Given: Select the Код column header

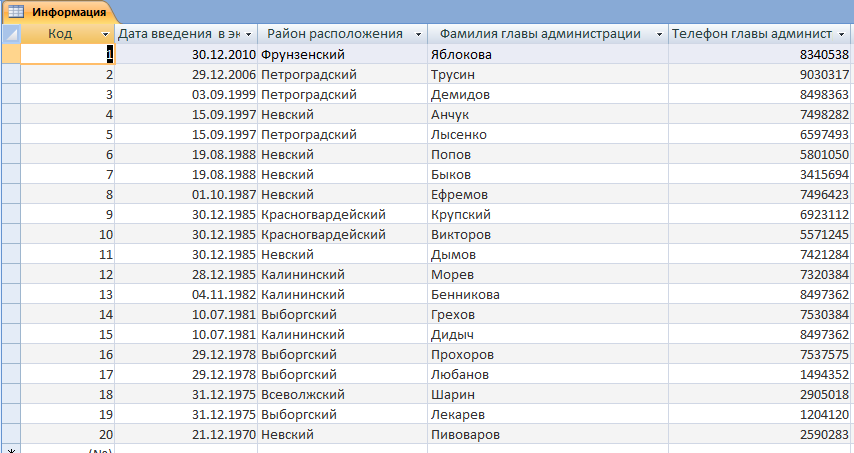Looking at the screenshot, I should tap(68, 34).
